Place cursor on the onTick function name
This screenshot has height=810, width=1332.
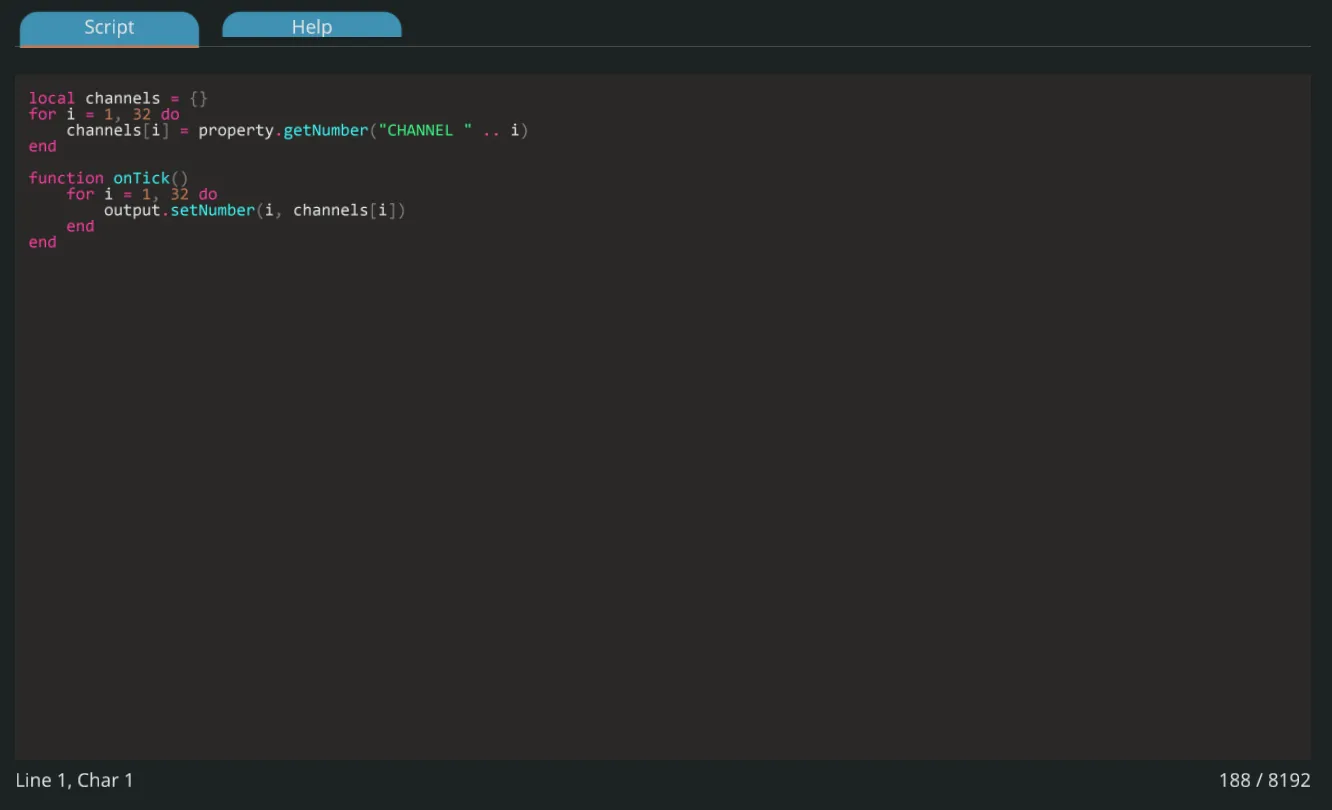click(141, 178)
